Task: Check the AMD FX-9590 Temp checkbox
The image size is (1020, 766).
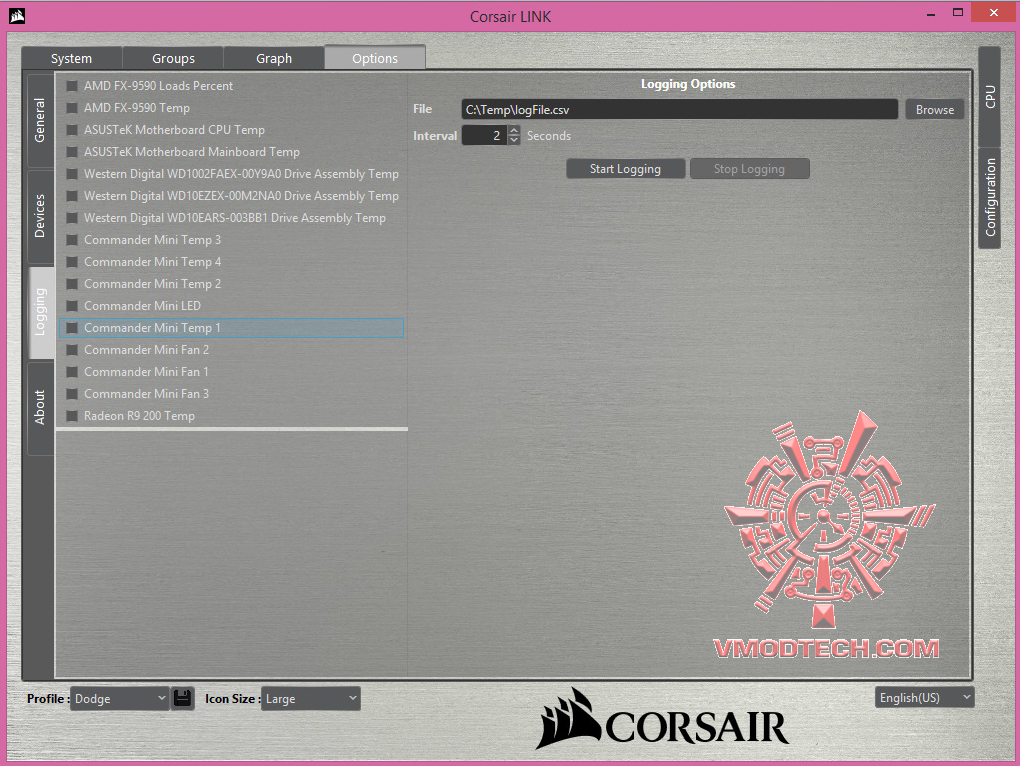Action: click(72, 108)
